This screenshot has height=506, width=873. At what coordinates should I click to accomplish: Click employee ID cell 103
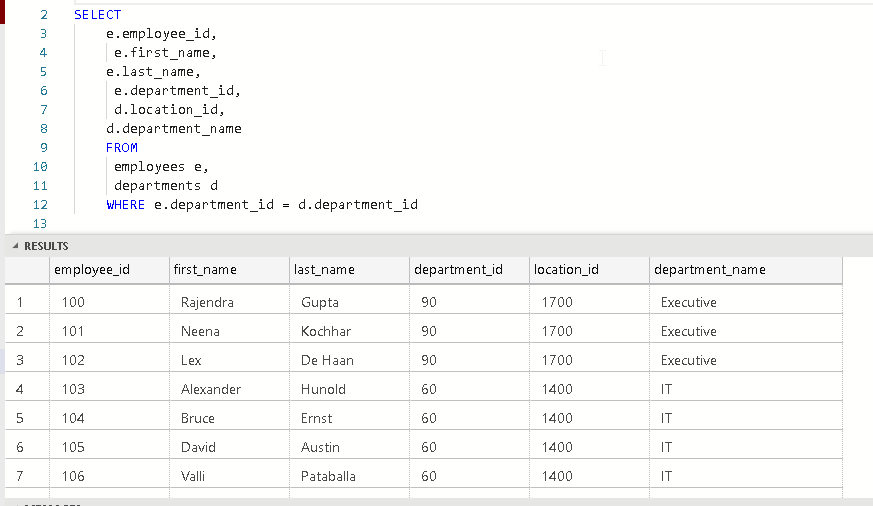tap(73, 389)
